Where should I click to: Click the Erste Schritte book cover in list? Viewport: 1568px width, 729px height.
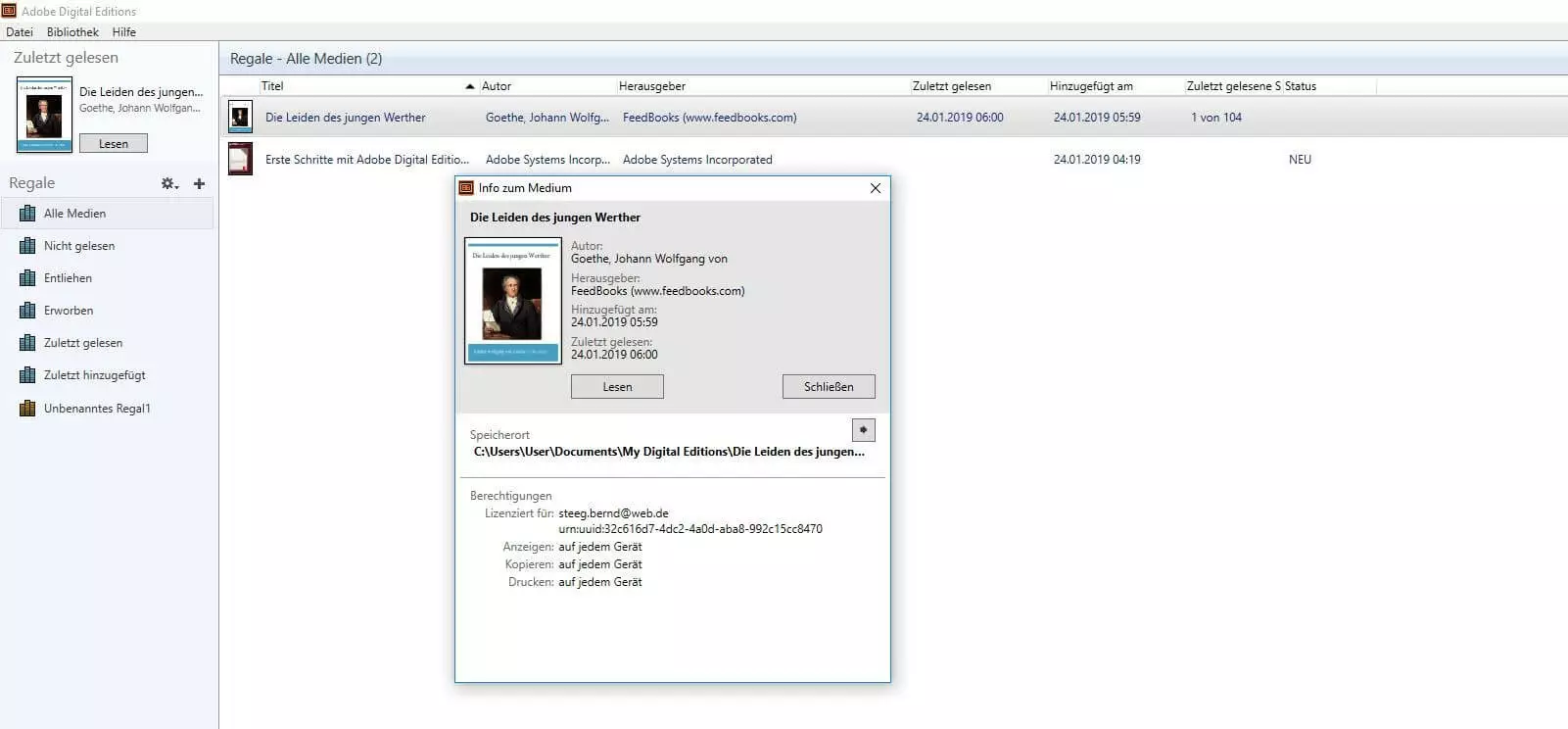coord(240,159)
